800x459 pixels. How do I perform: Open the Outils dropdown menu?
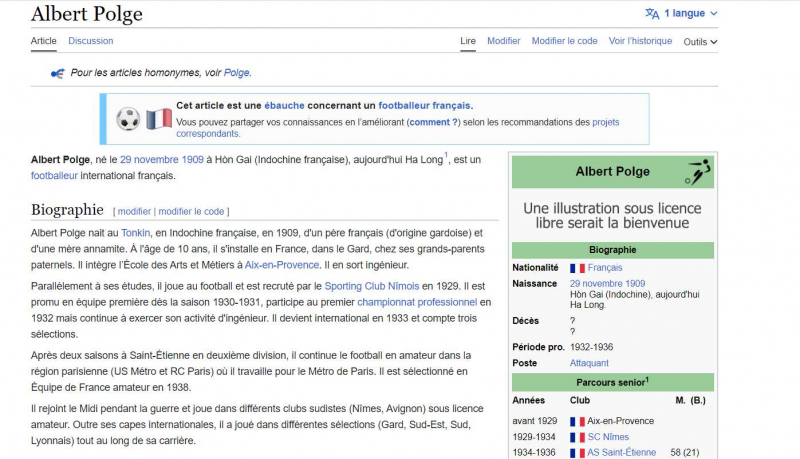pyautogui.click(x=700, y=42)
